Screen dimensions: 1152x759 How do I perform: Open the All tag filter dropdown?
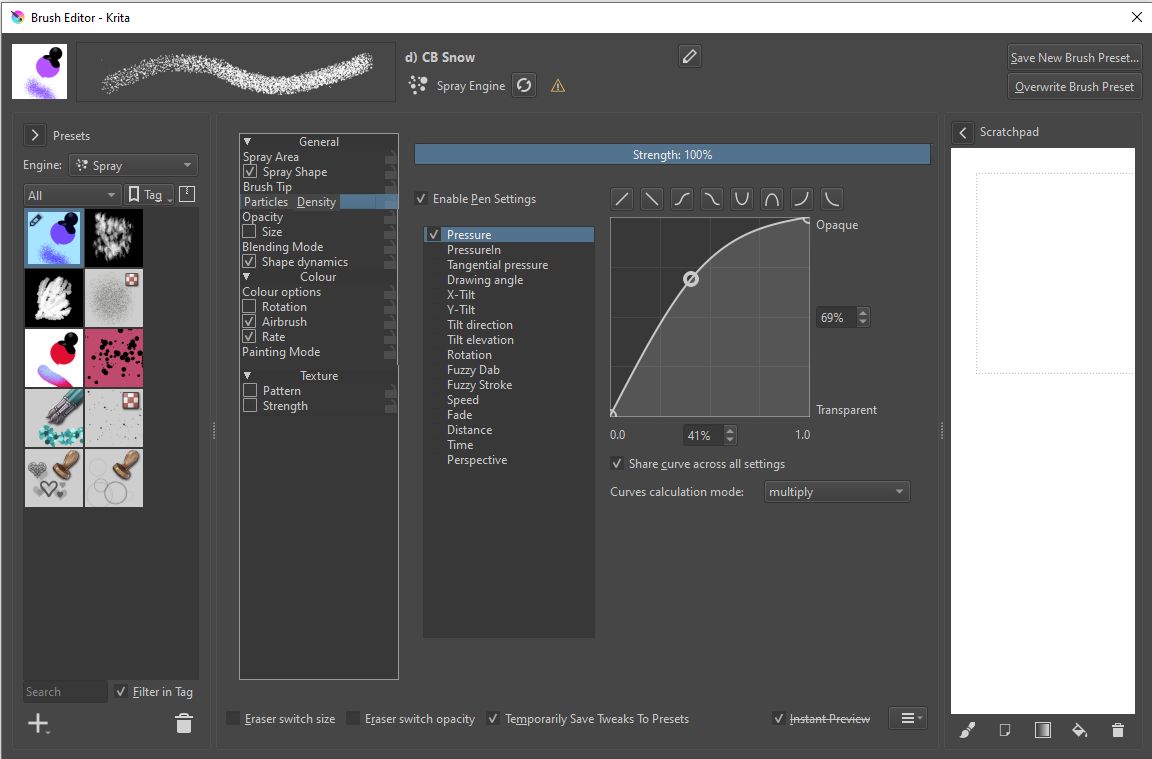71,195
